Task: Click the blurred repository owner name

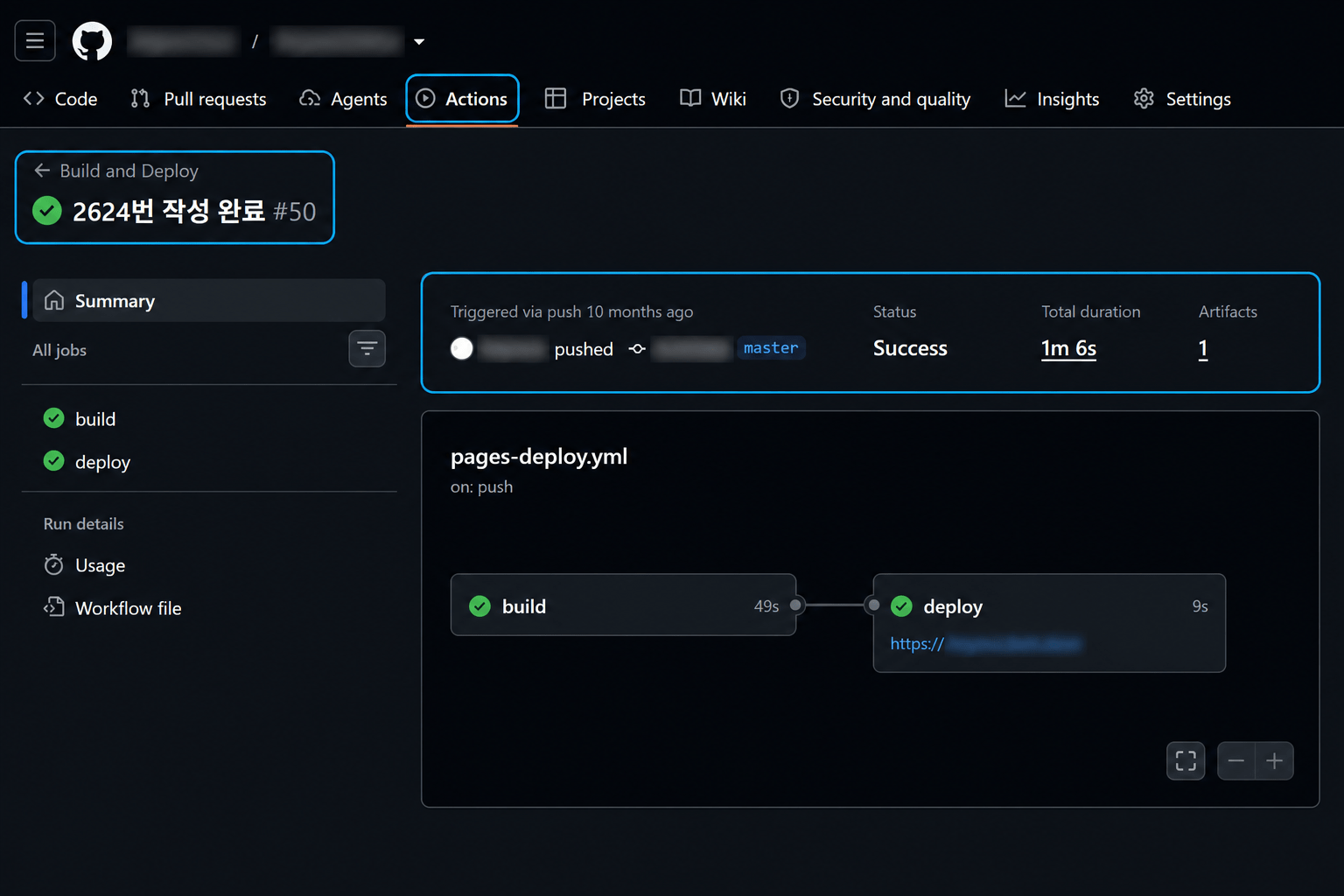Action: point(183,41)
